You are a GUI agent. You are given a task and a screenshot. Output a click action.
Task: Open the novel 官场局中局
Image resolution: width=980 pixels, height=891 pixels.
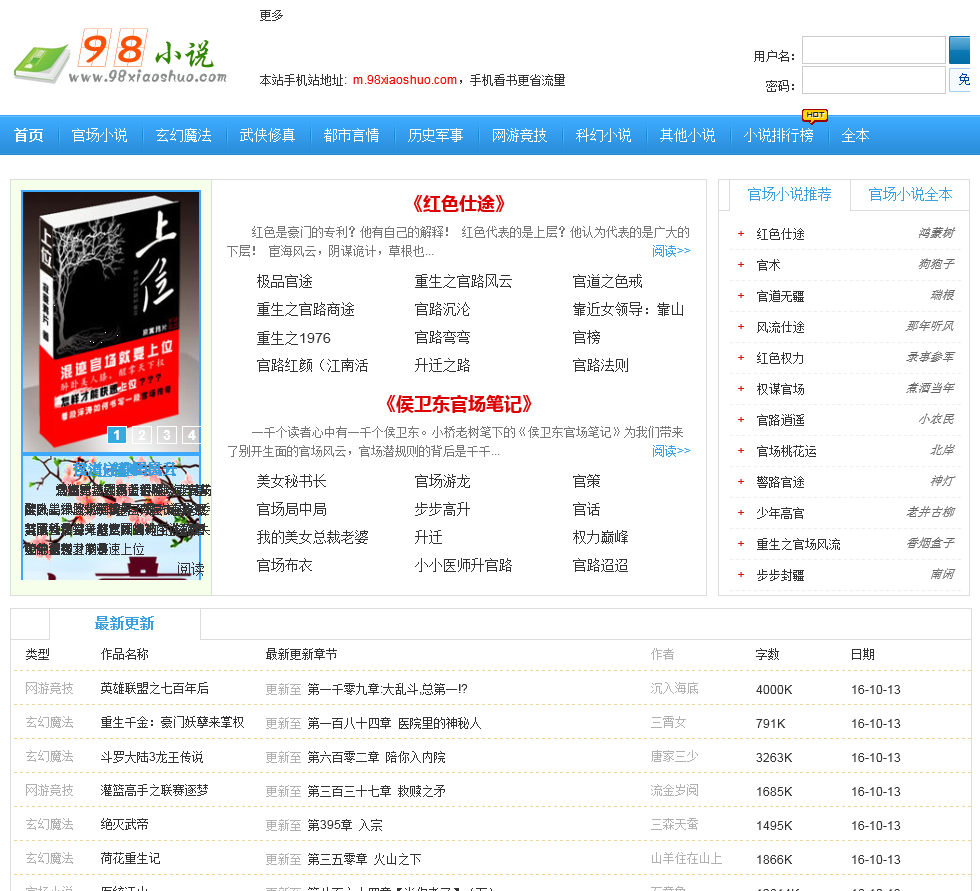(291, 510)
